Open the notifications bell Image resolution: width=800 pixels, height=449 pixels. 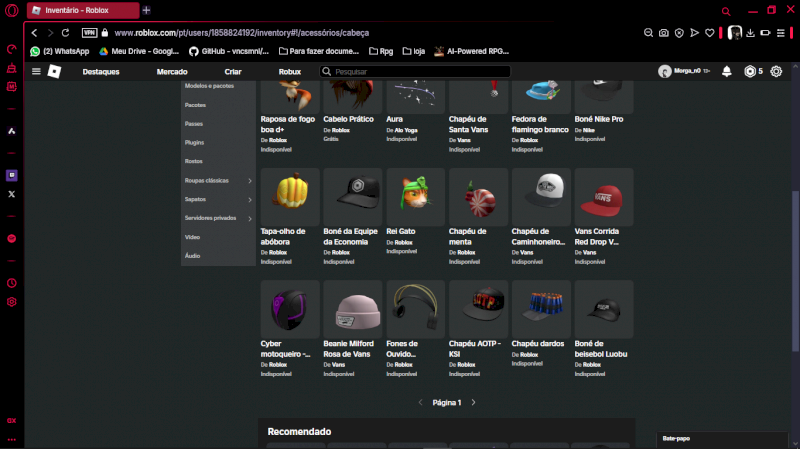pos(727,72)
